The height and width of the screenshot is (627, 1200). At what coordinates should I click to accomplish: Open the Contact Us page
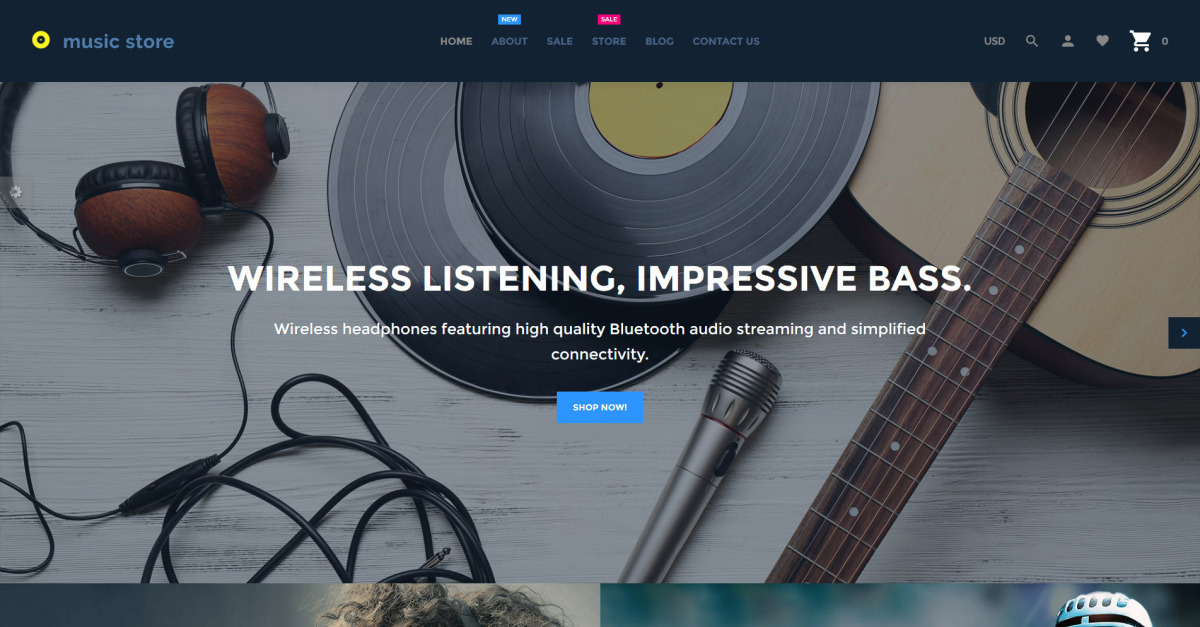point(726,41)
